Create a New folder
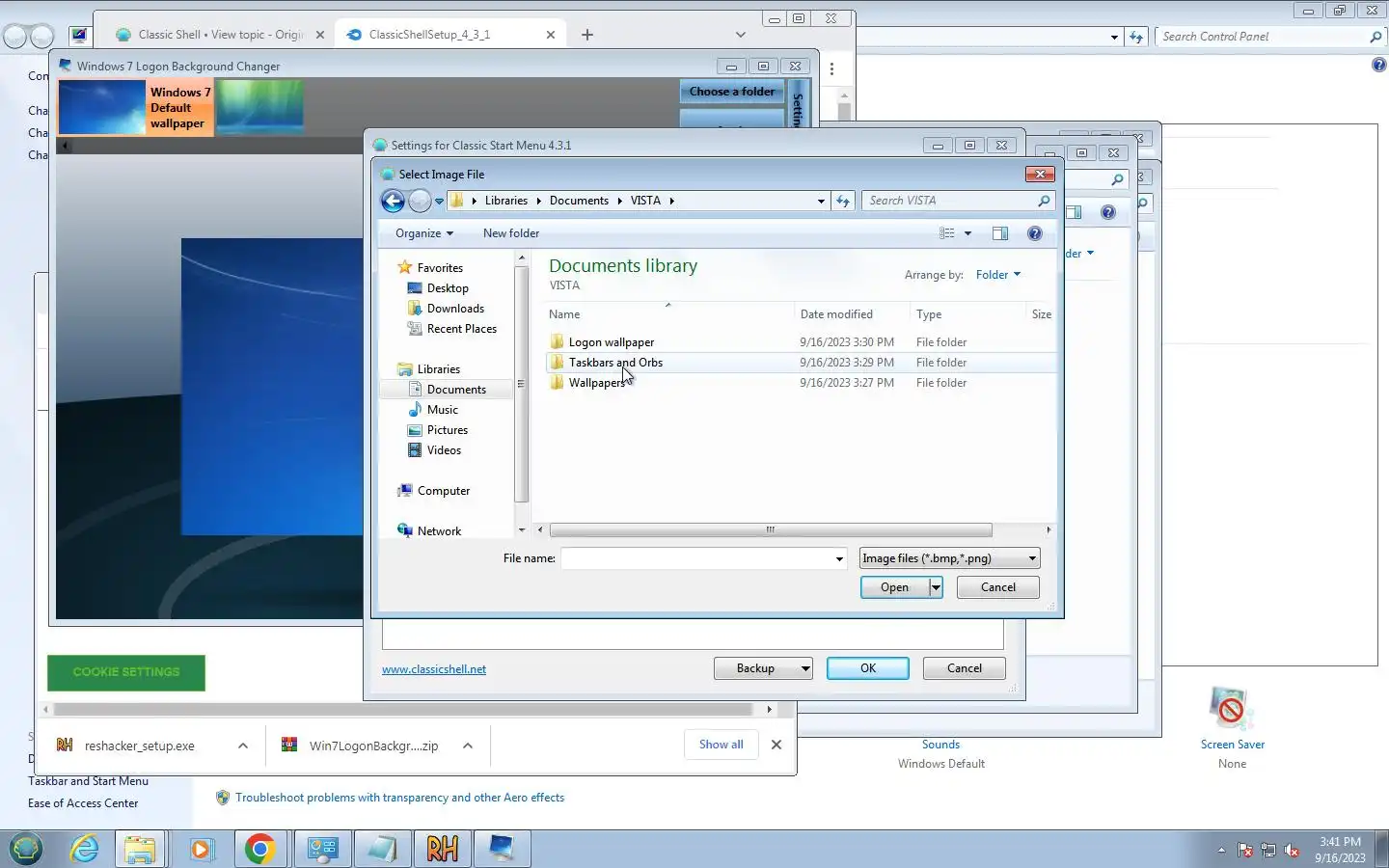This screenshot has height=868, width=1389. [511, 233]
